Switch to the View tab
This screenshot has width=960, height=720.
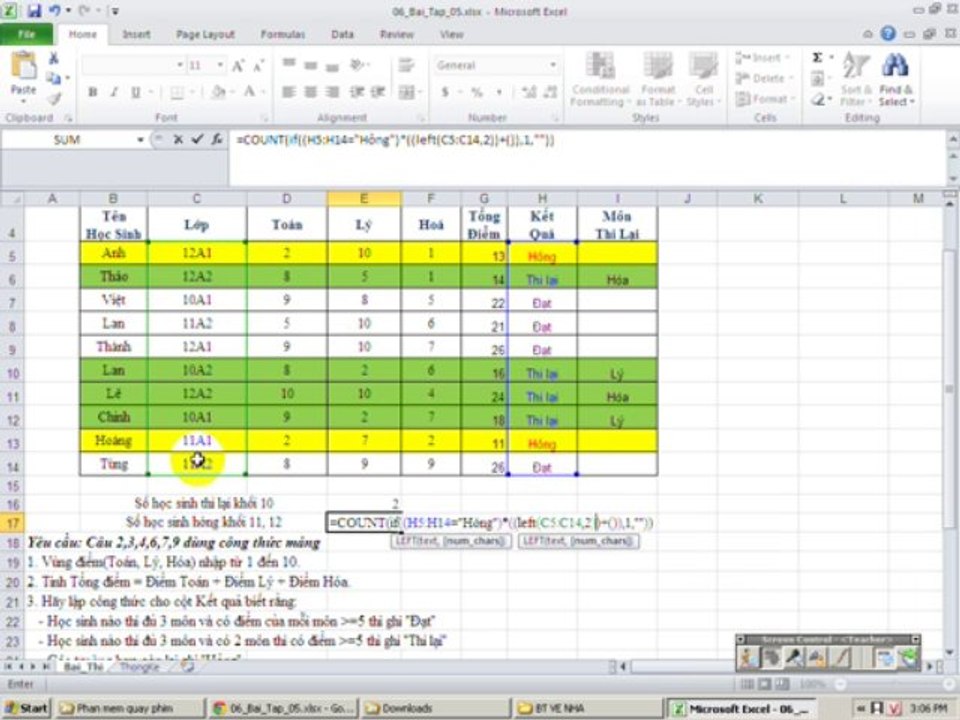tap(451, 34)
